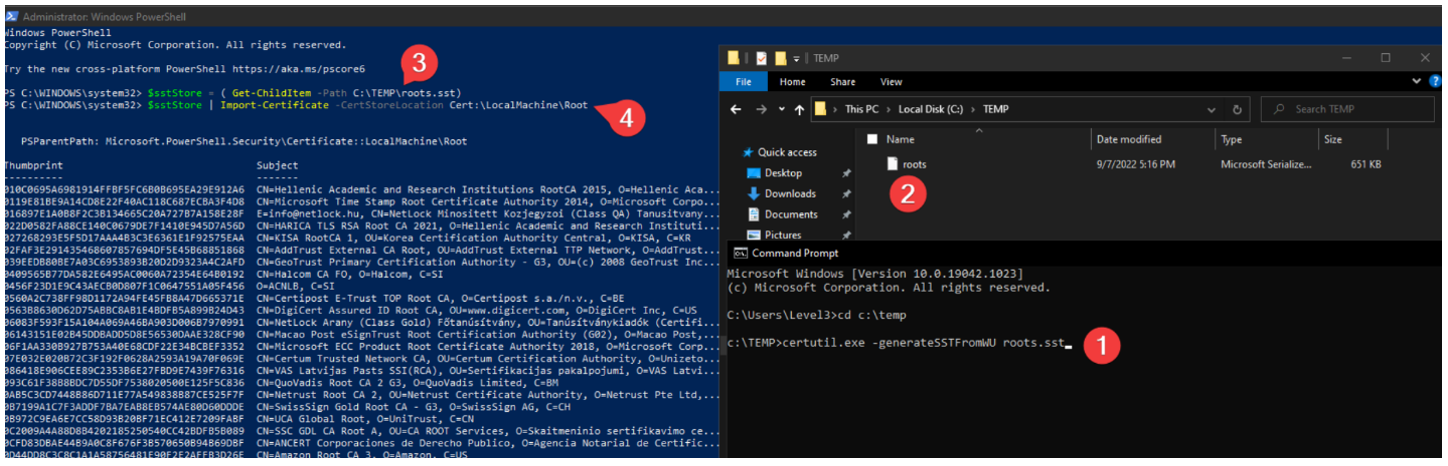Expand the ribbon using the chevron
Image resolution: width=1448 pixels, height=466 pixels.
pyautogui.click(x=1417, y=81)
